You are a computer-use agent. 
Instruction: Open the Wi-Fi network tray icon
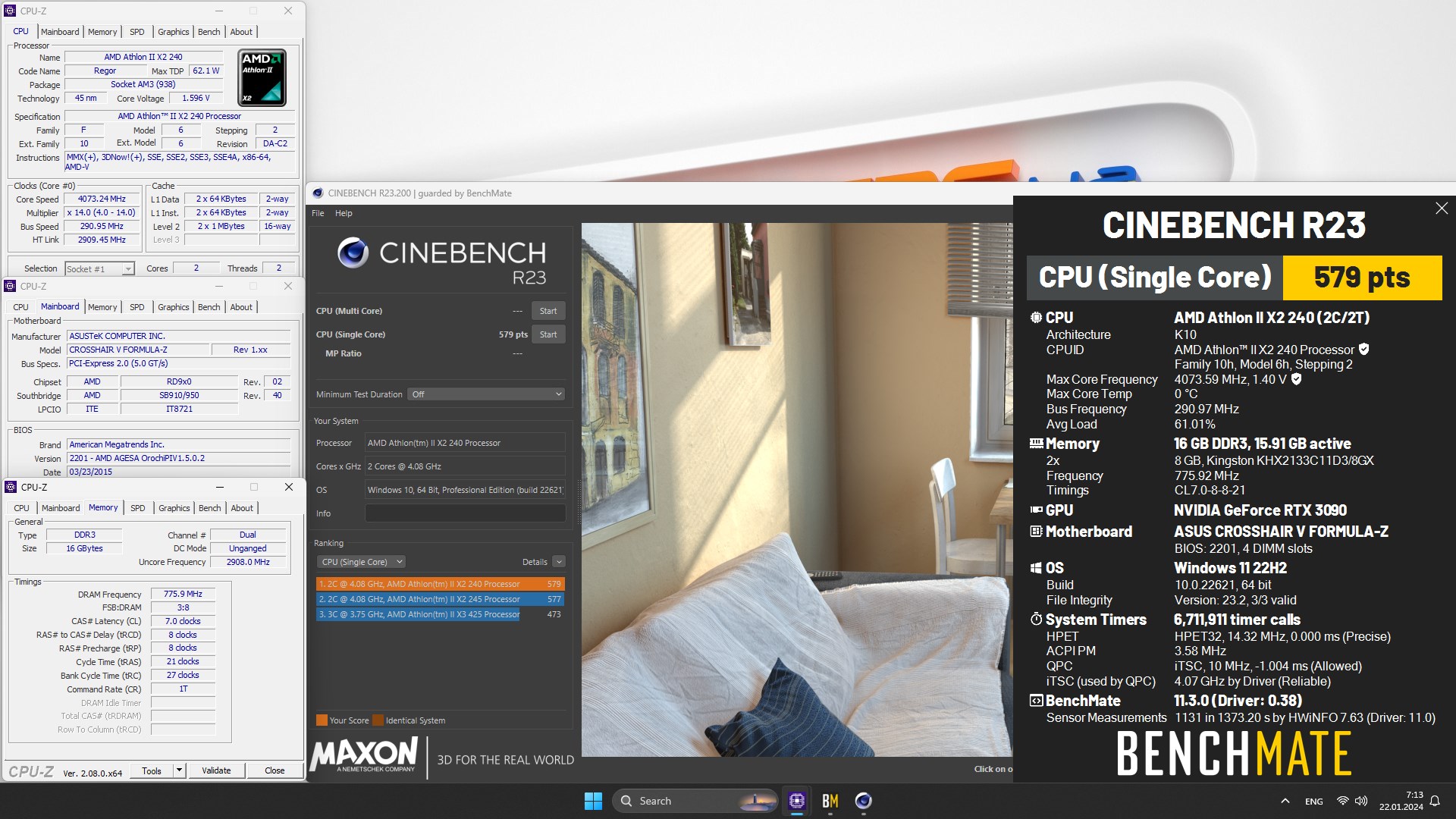tap(1342, 801)
